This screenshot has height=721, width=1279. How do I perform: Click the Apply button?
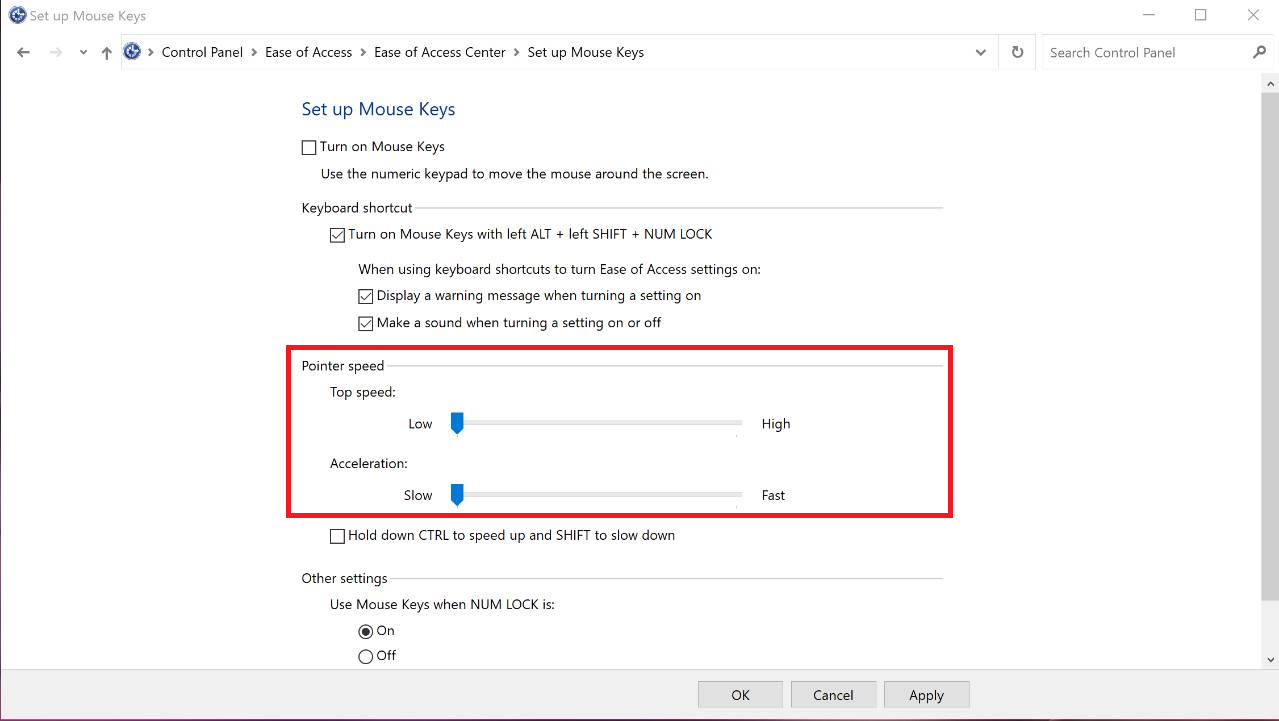point(926,695)
